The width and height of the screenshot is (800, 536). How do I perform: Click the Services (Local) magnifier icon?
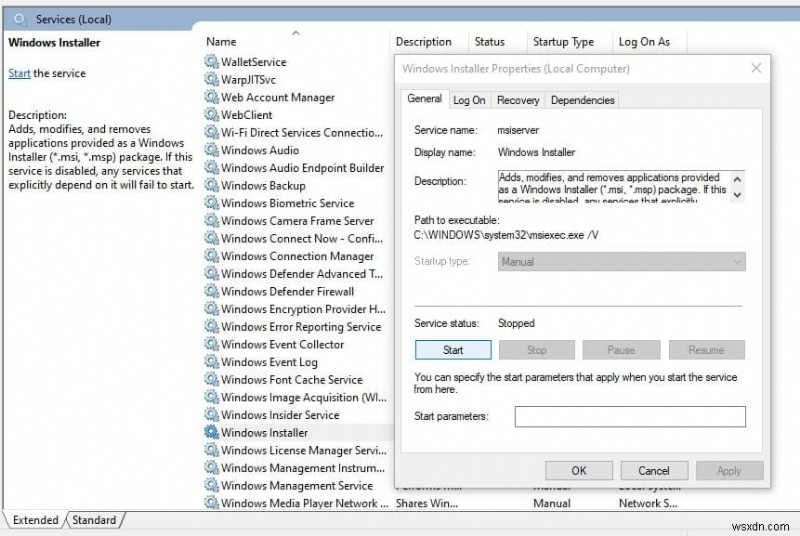pyautogui.click(x=19, y=19)
